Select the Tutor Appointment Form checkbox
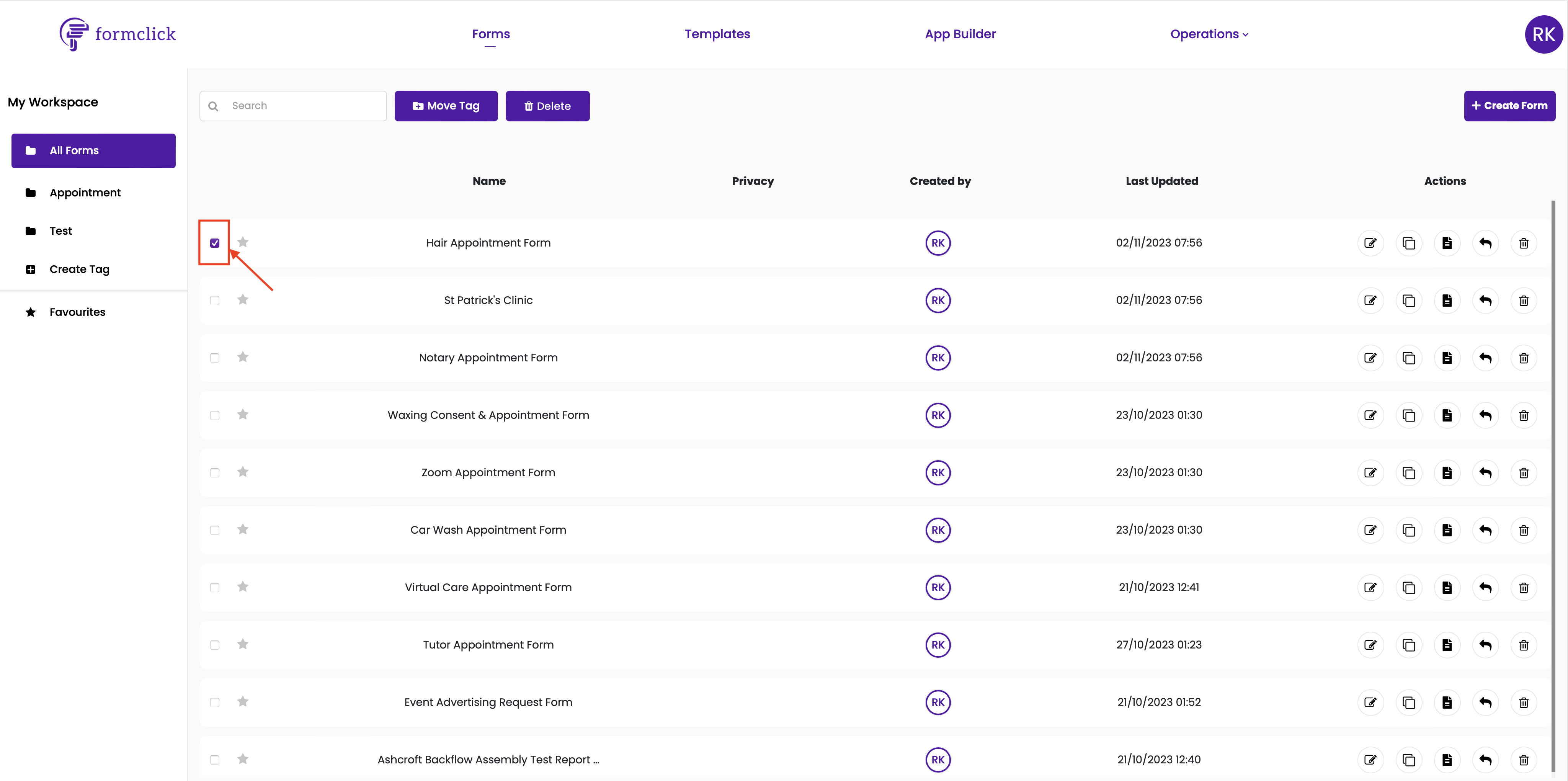The width and height of the screenshot is (1568, 781). [x=215, y=645]
